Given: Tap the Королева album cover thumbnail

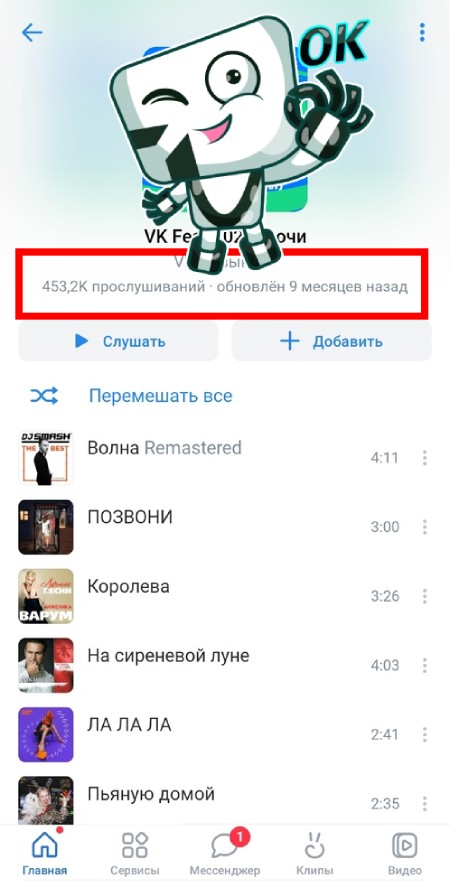Looking at the screenshot, I should pos(46,596).
